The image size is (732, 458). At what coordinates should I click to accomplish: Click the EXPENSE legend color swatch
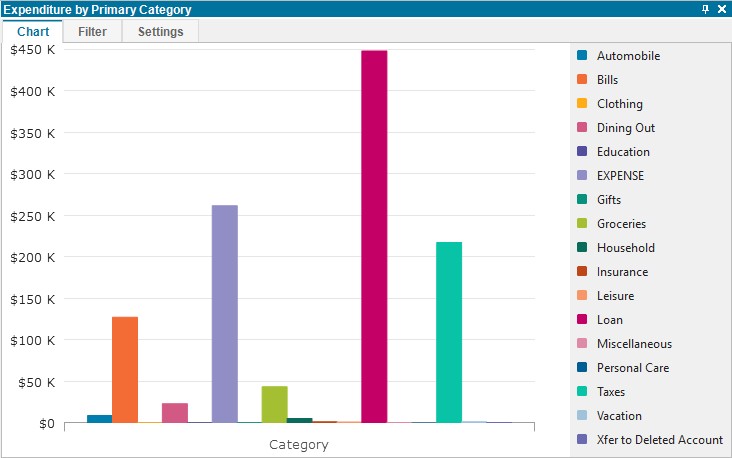coord(582,175)
